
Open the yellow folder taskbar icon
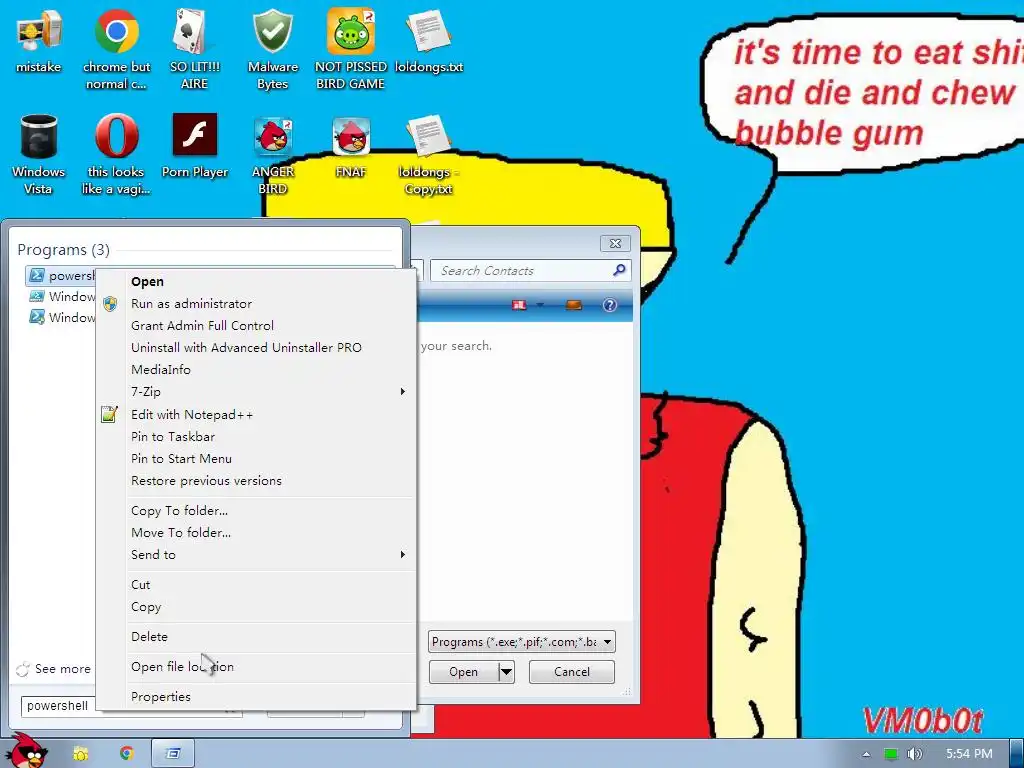point(81,754)
